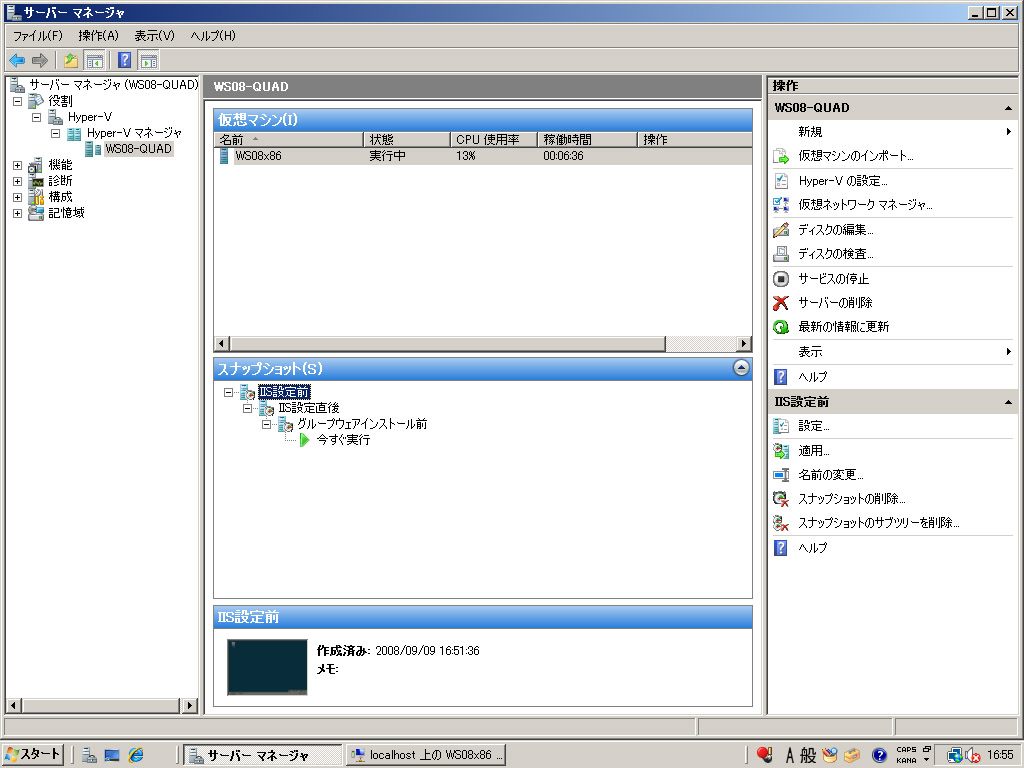Click the snapshot 設定 icon in actions

pos(781,426)
